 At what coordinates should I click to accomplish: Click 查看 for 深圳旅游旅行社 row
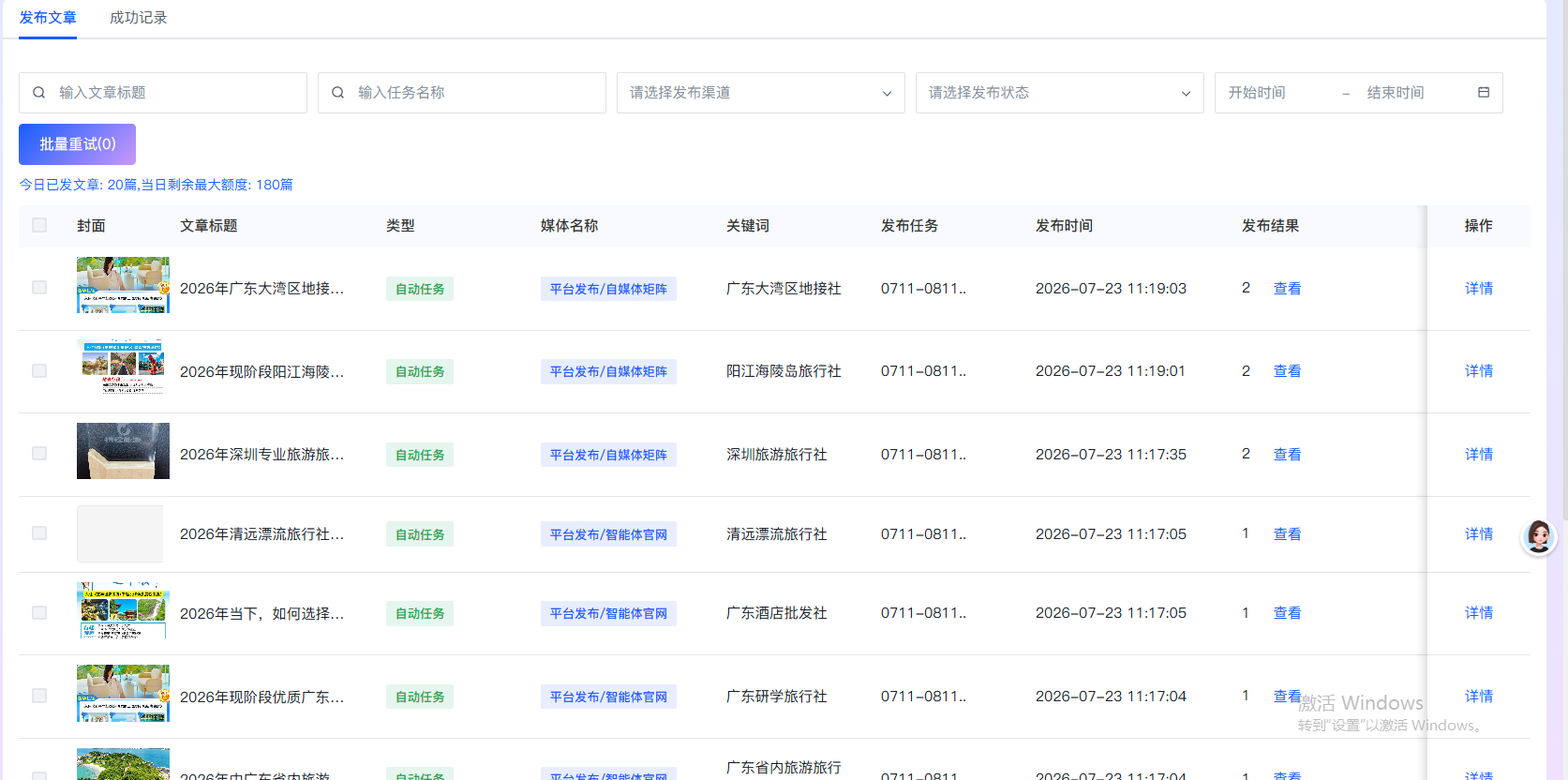point(1287,455)
